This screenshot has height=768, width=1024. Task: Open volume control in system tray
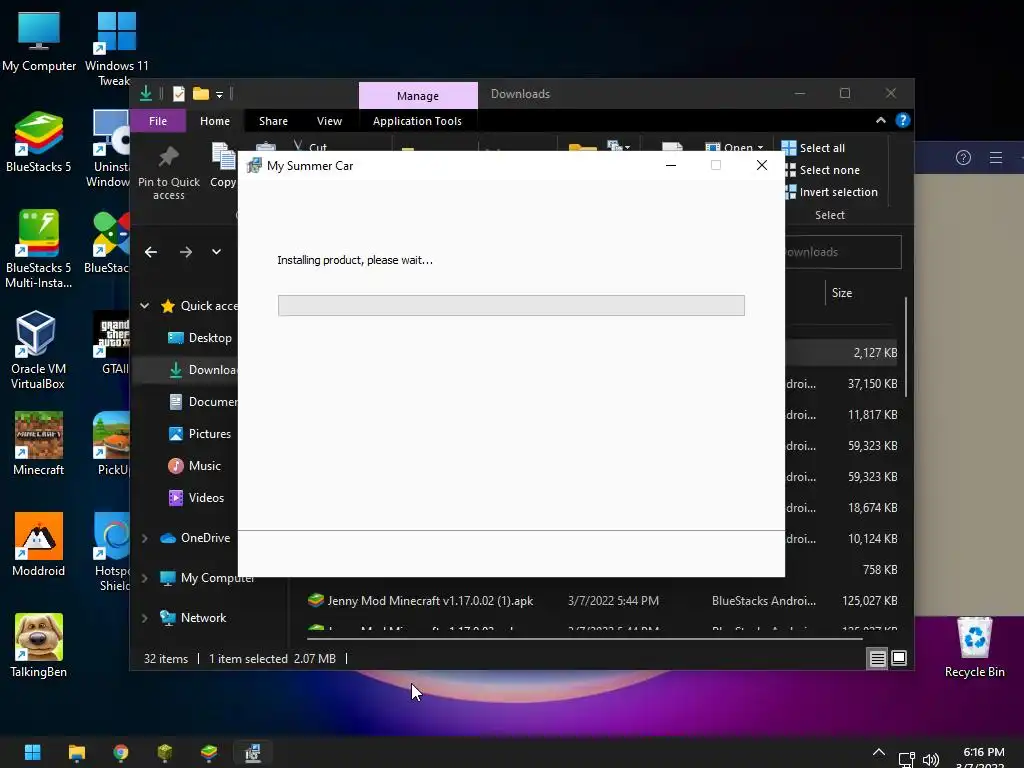coord(931,760)
